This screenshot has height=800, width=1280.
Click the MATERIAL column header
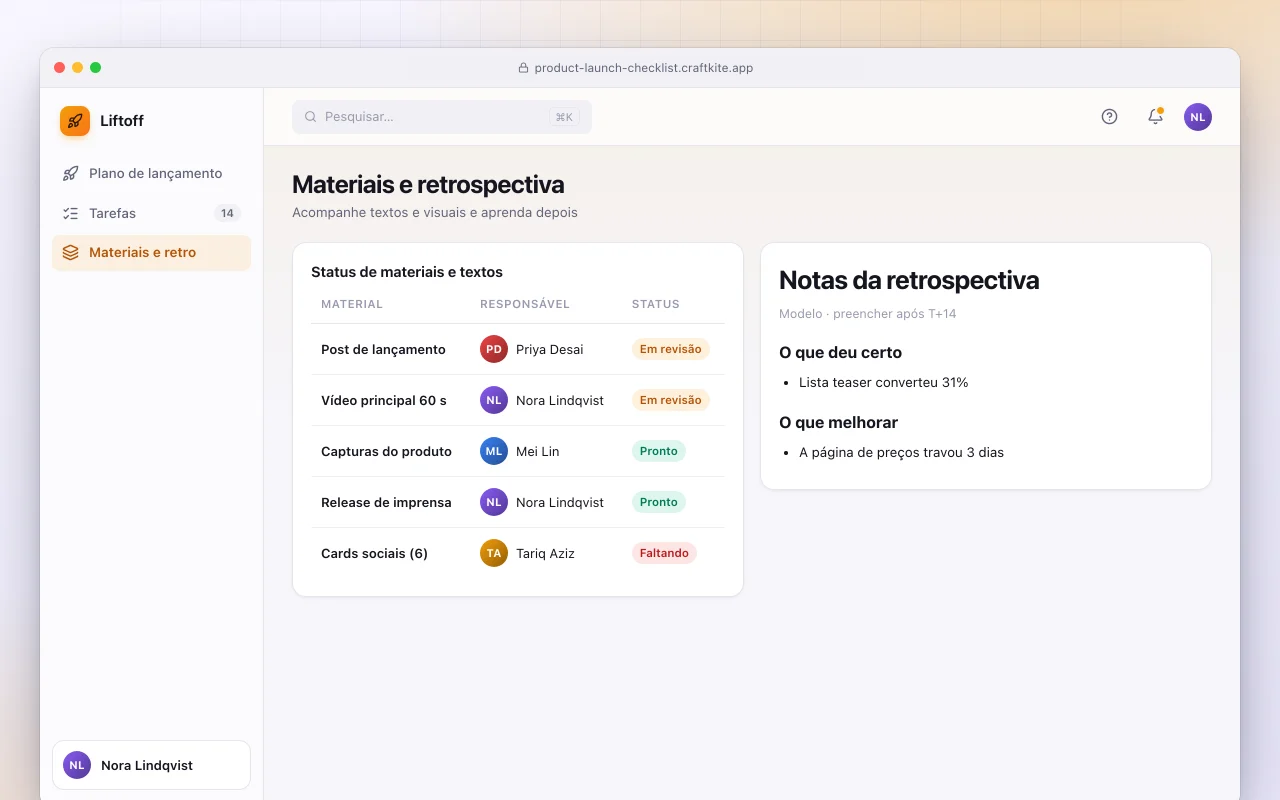[352, 304]
